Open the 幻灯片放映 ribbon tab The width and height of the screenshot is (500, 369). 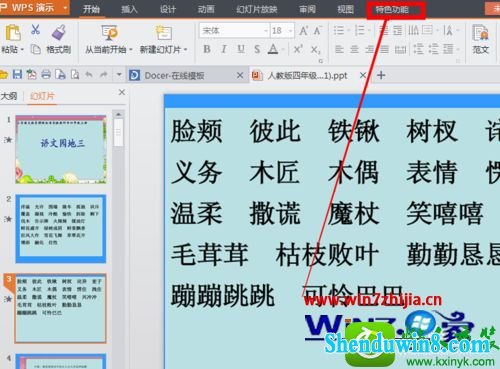(257, 9)
